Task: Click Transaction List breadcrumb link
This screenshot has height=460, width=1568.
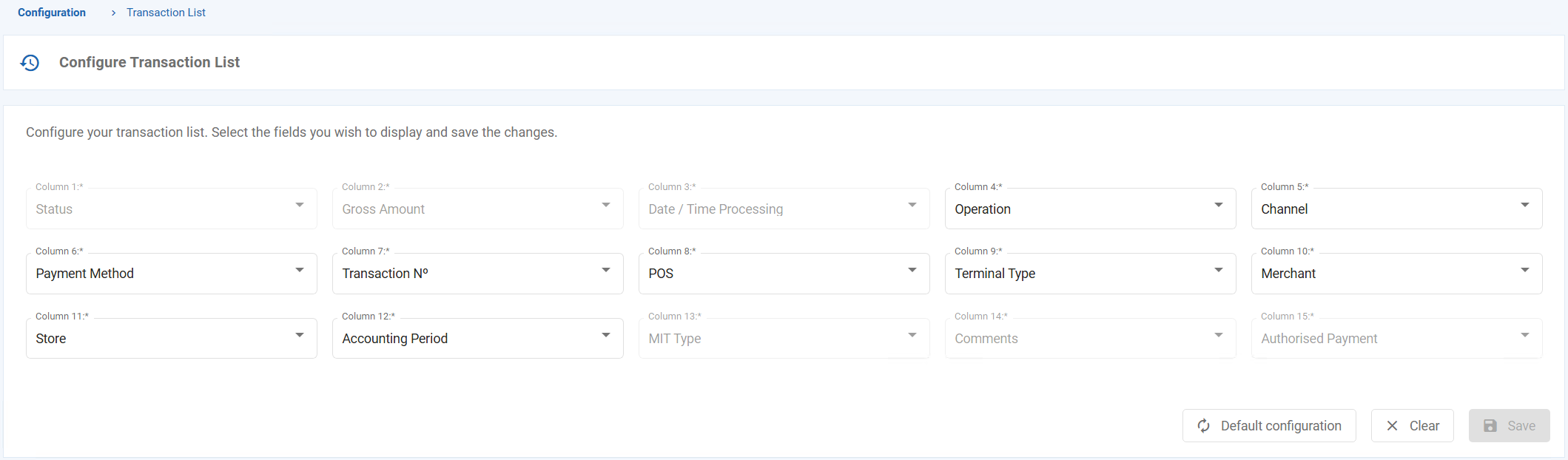Action: 166,13
